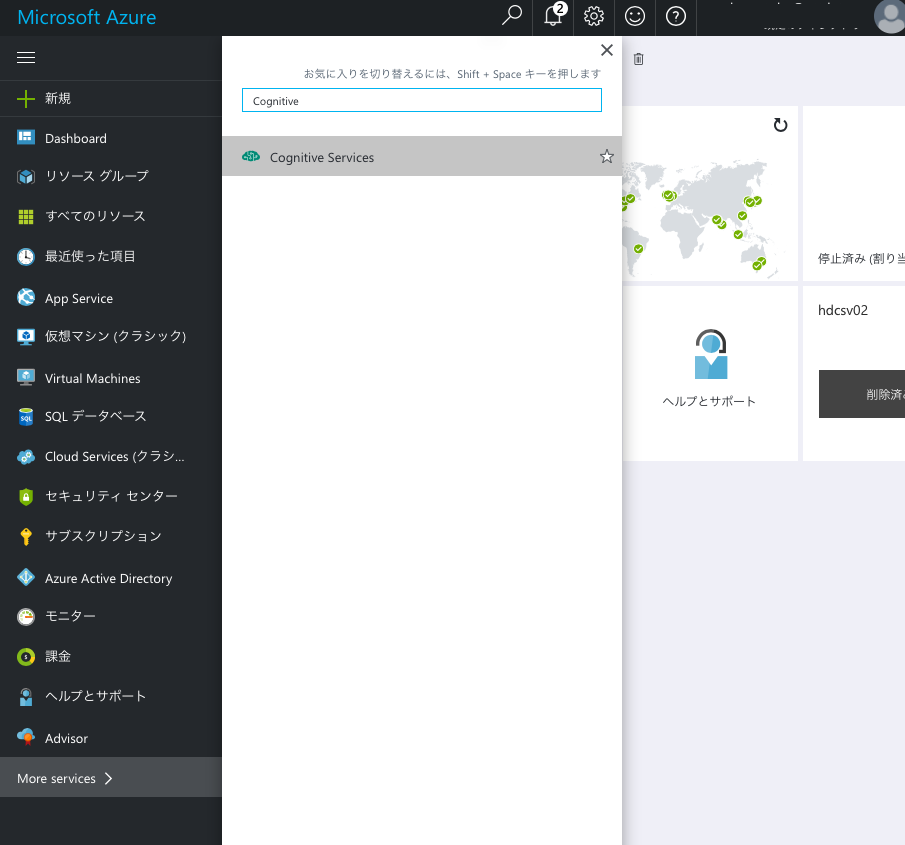Collapse sidebar with hamburger icon
This screenshot has width=905, height=845.
tap(26, 58)
